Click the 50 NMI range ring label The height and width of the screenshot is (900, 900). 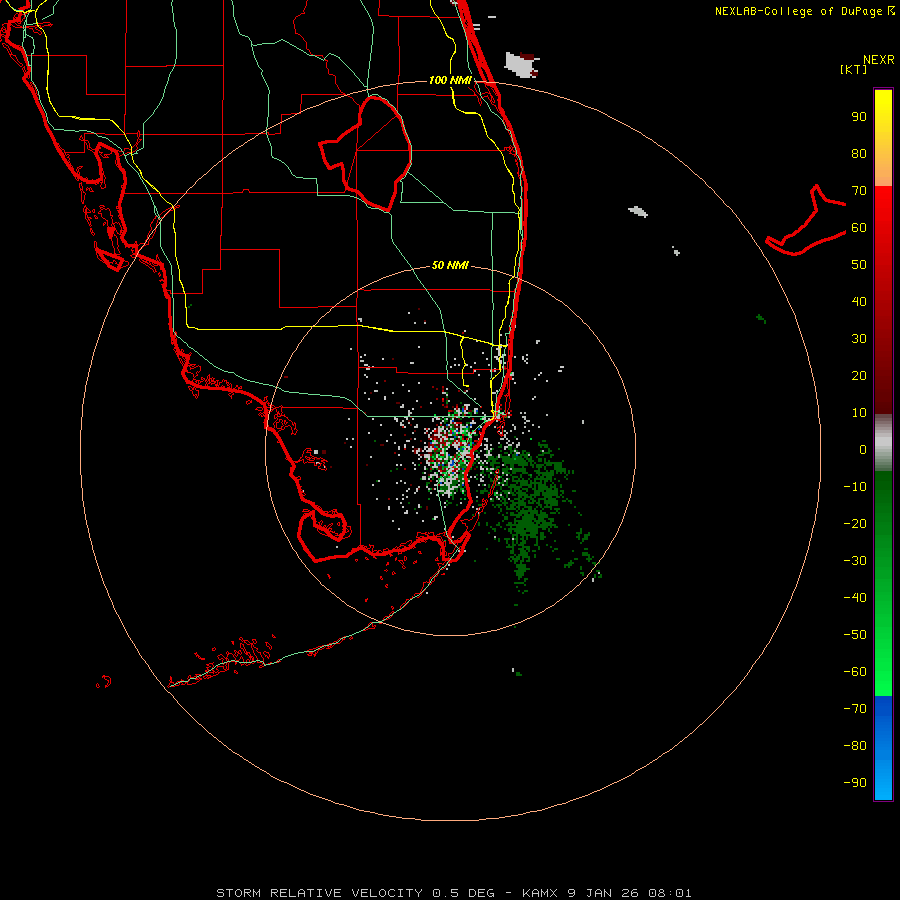tap(450, 265)
